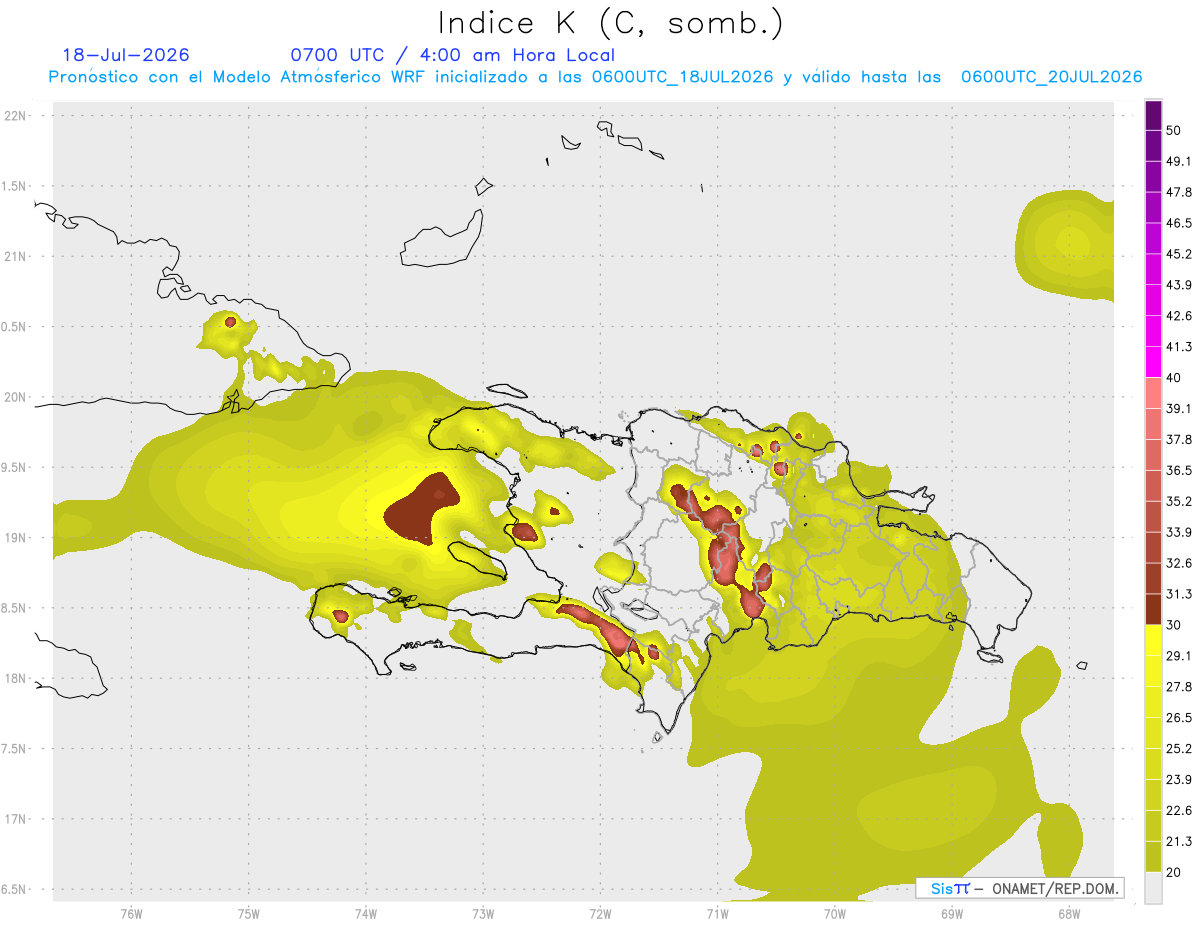Click the "49.1" value on the color scale

coord(1178,161)
